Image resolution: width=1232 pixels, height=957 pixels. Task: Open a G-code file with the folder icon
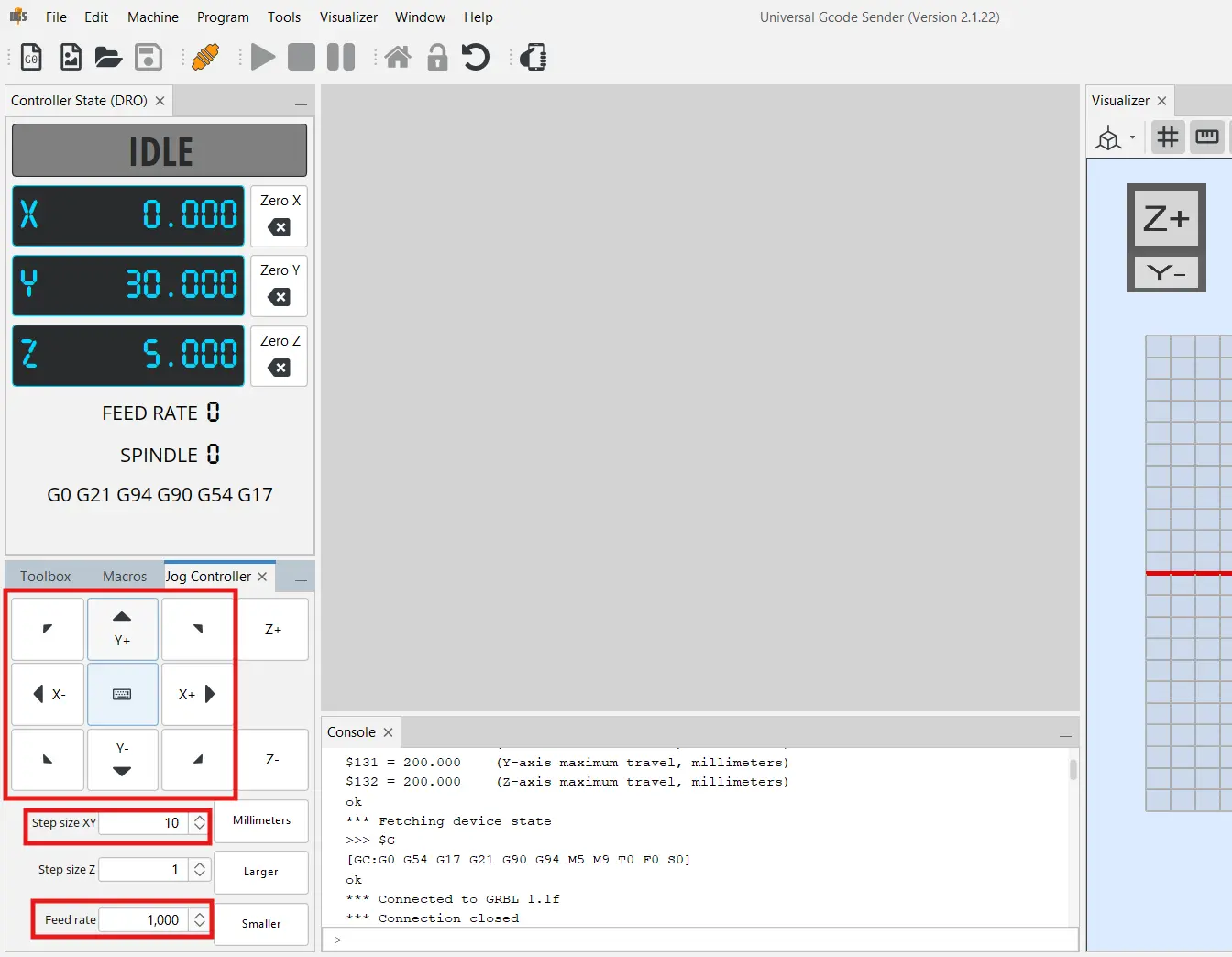click(x=108, y=57)
